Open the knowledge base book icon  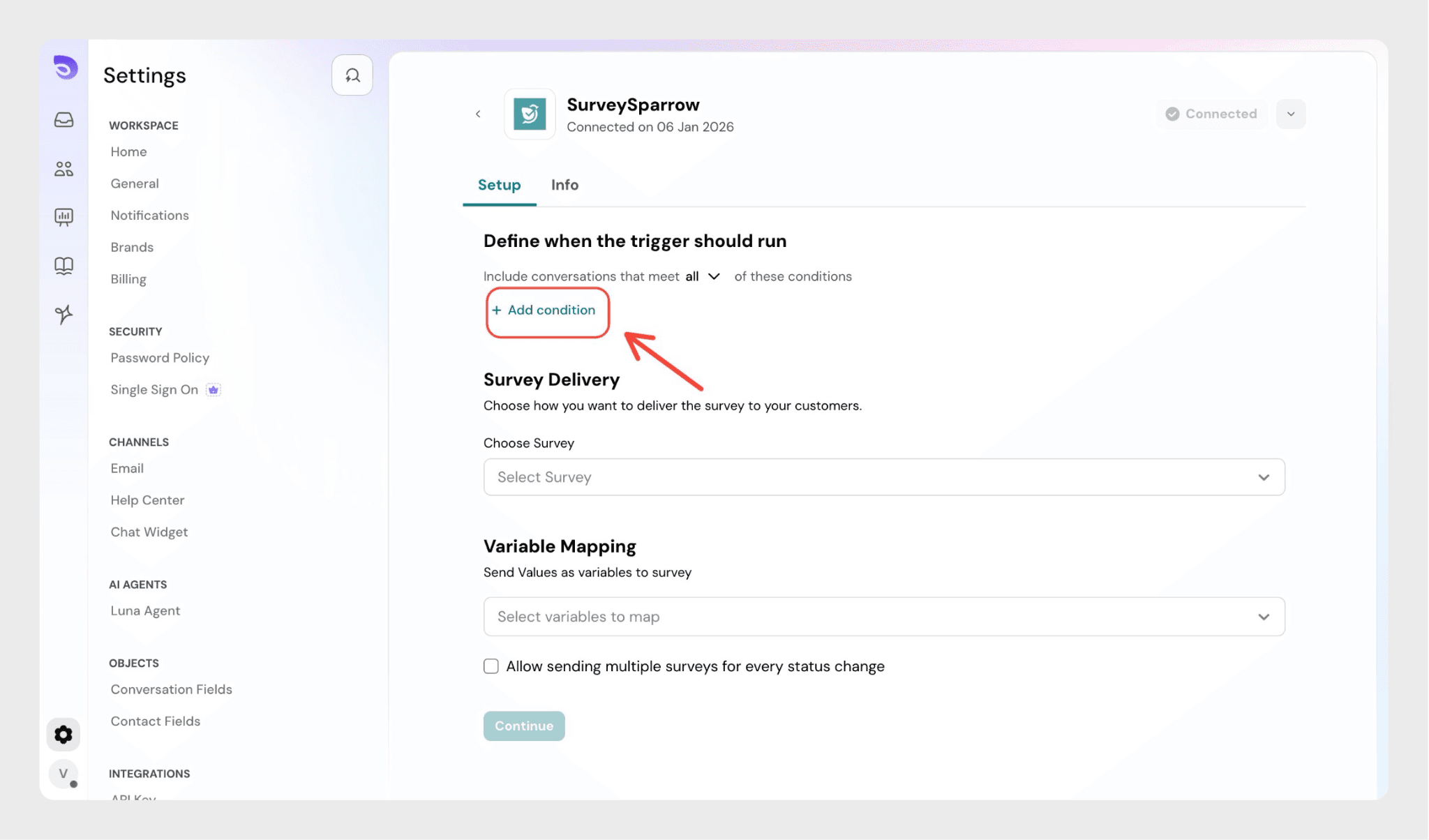pyautogui.click(x=63, y=266)
